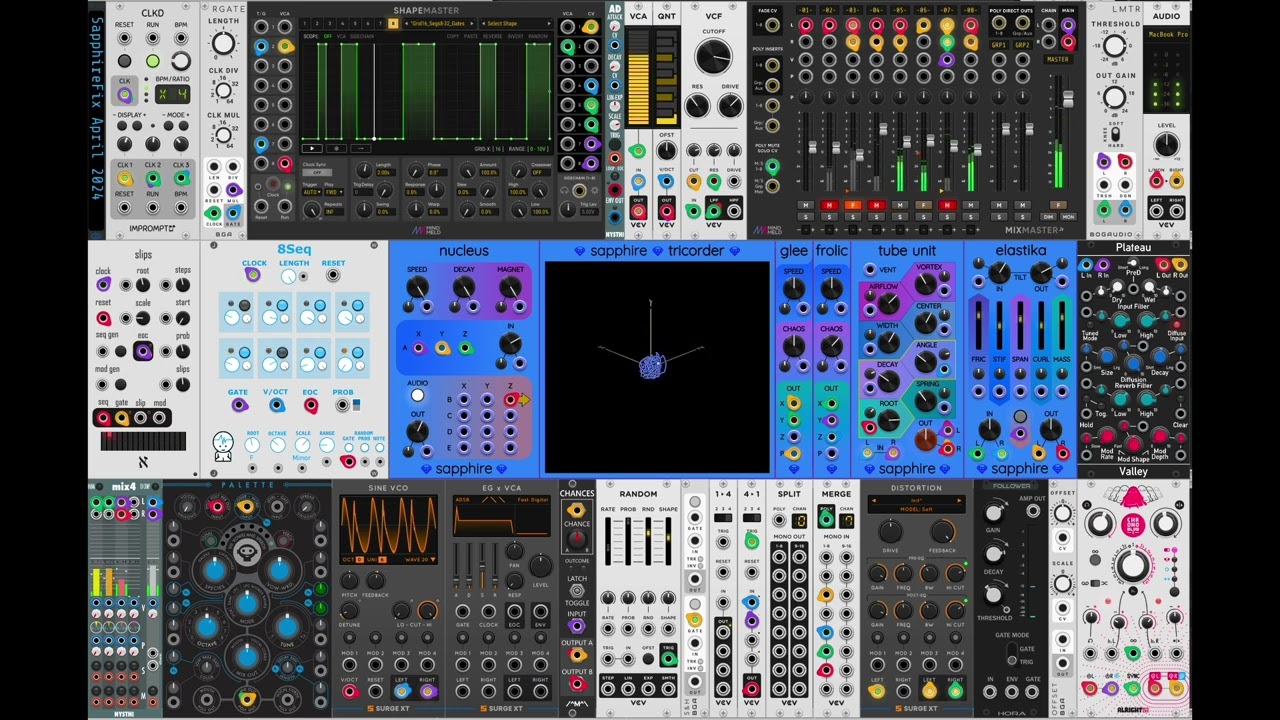Toggle mute on MixMaster track -01-

pyautogui.click(x=805, y=205)
